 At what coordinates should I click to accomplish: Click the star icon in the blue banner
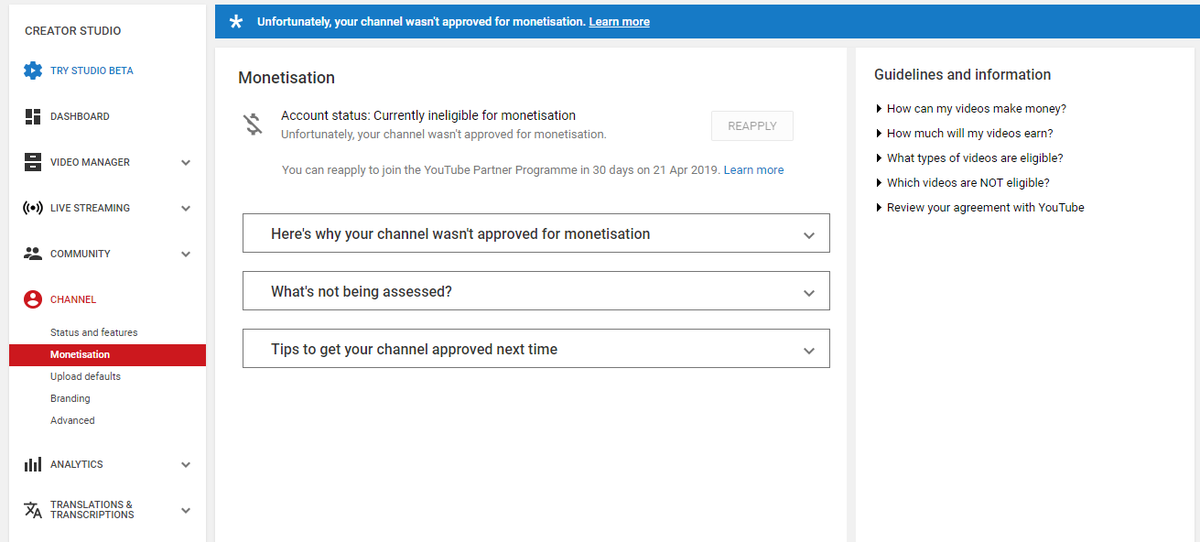pyautogui.click(x=236, y=21)
